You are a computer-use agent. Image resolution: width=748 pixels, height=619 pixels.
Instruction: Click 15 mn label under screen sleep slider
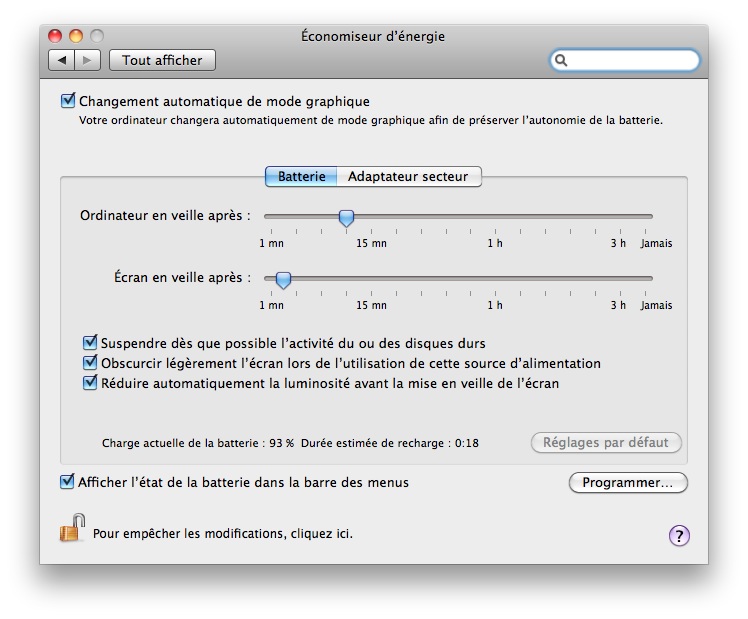tap(371, 305)
